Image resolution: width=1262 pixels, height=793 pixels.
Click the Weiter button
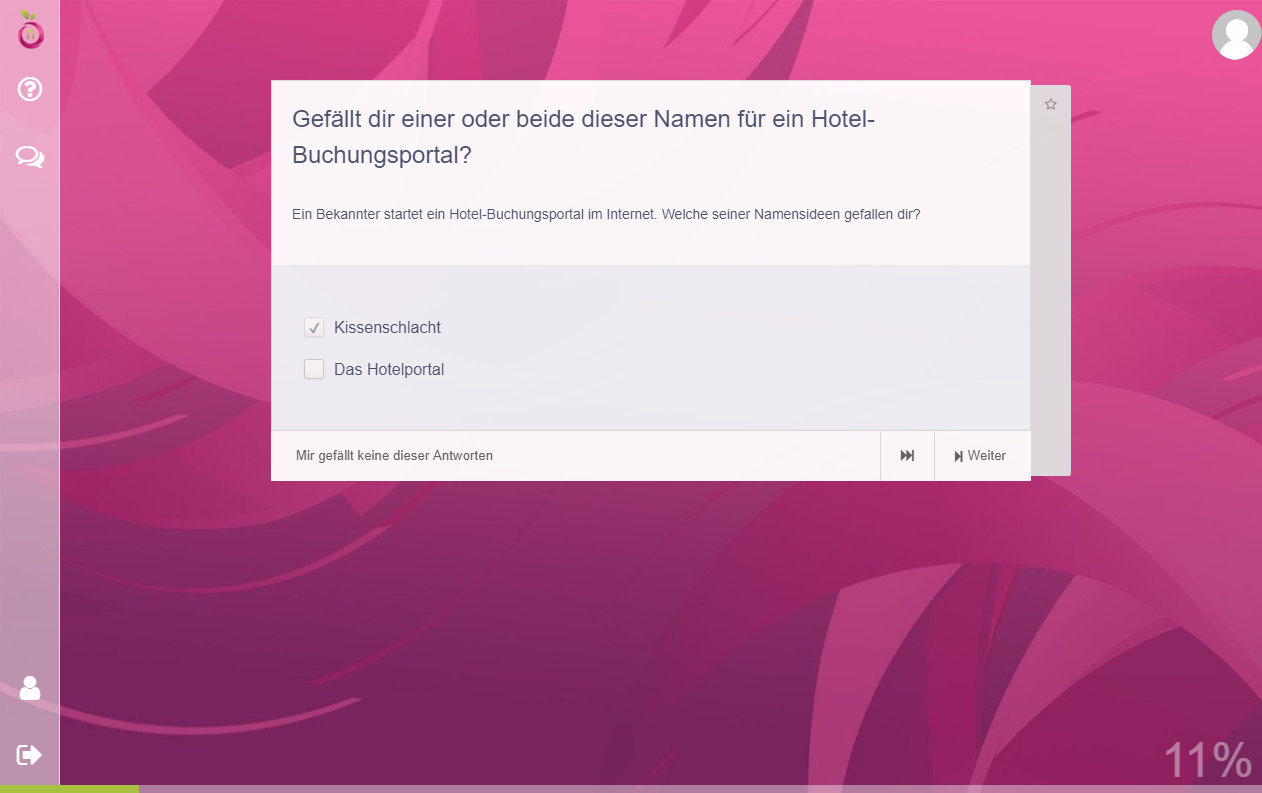982,456
